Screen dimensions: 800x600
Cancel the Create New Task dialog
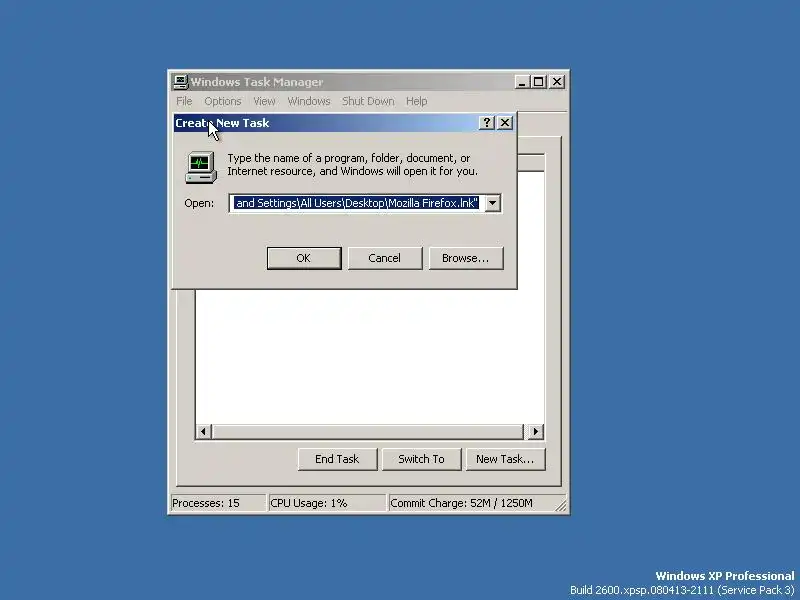(385, 258)
